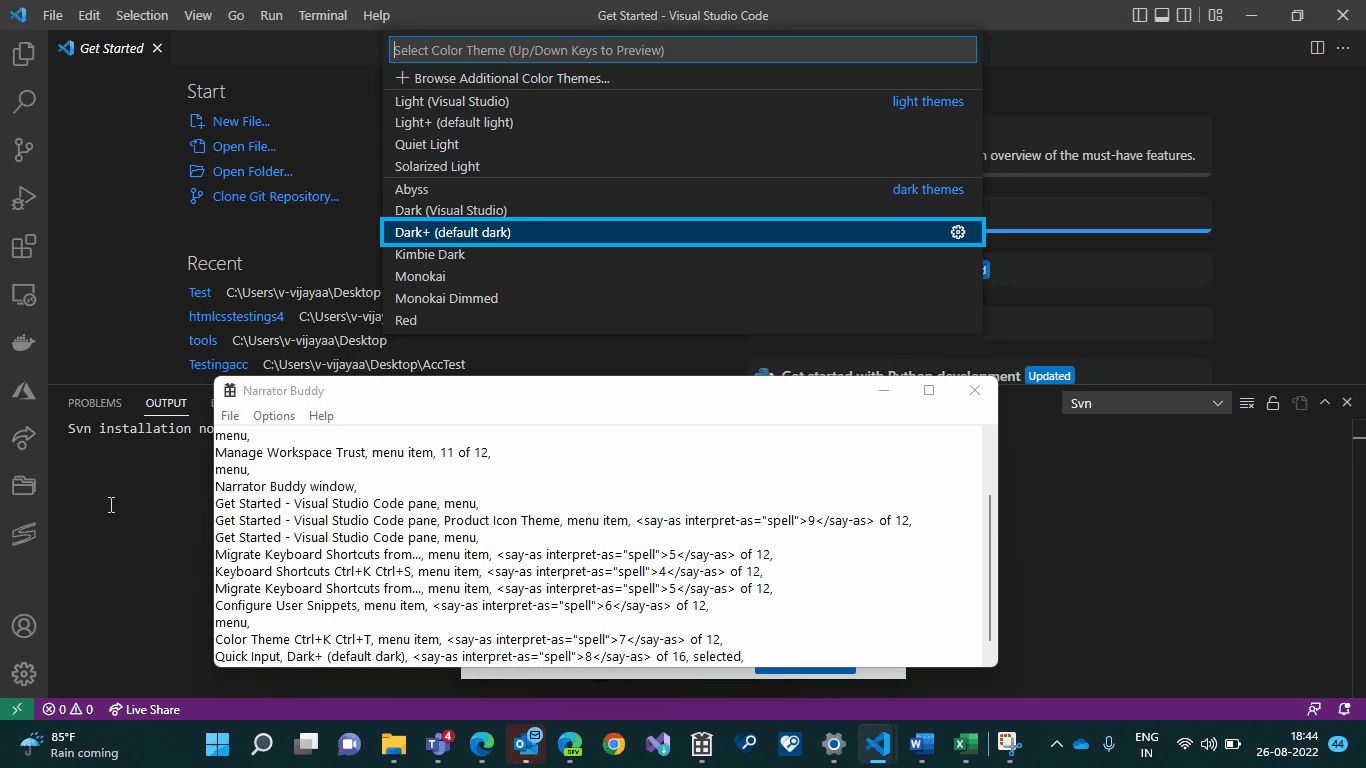Open the notifications bell in status bar
Viewport: 1366px width, 768px height.
point(1343,709)
